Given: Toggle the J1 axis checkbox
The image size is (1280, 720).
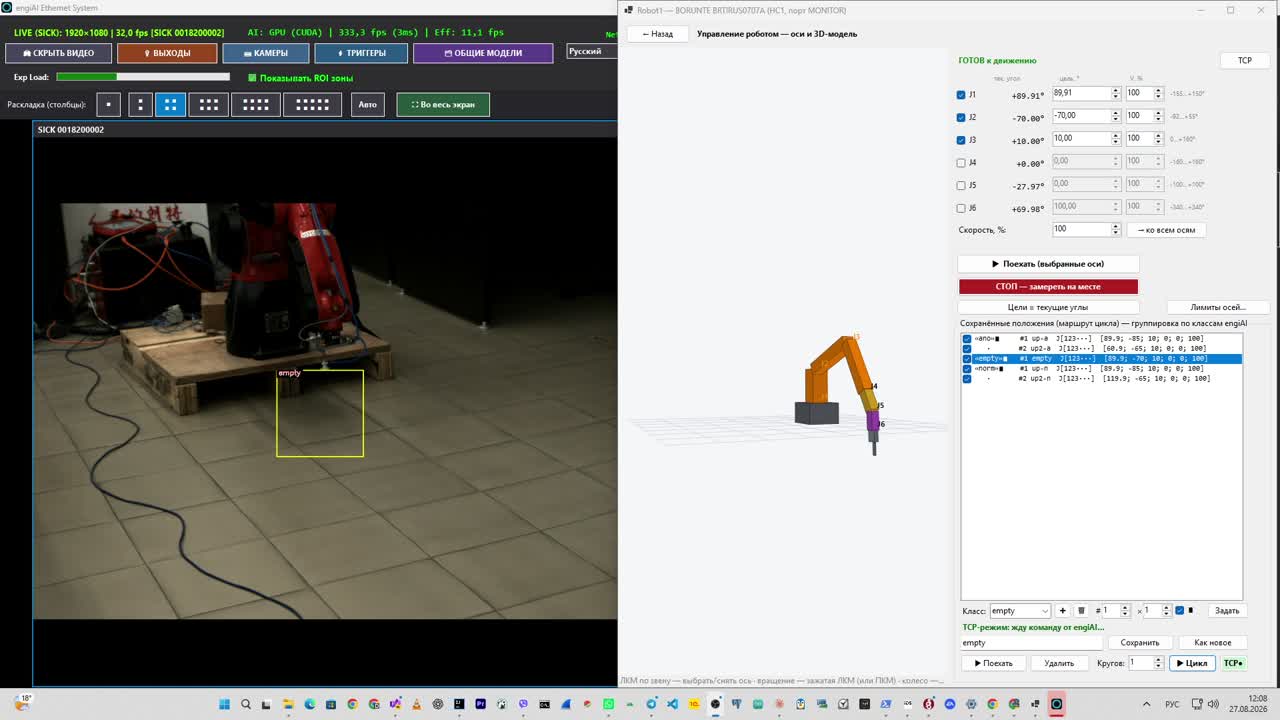Looking at the screenshot, I should pos(961,95).
